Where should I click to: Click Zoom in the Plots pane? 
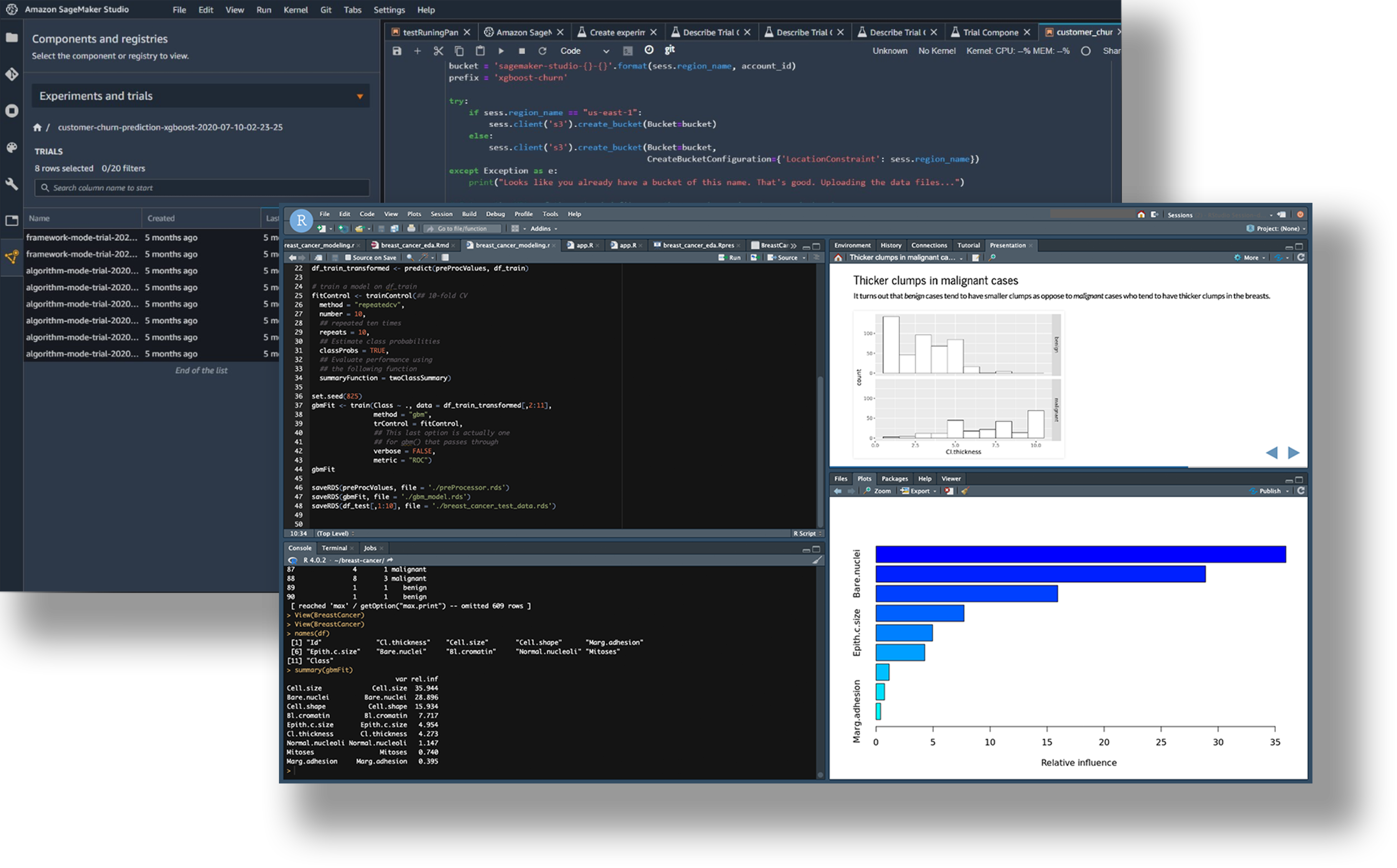coord(878,491)
